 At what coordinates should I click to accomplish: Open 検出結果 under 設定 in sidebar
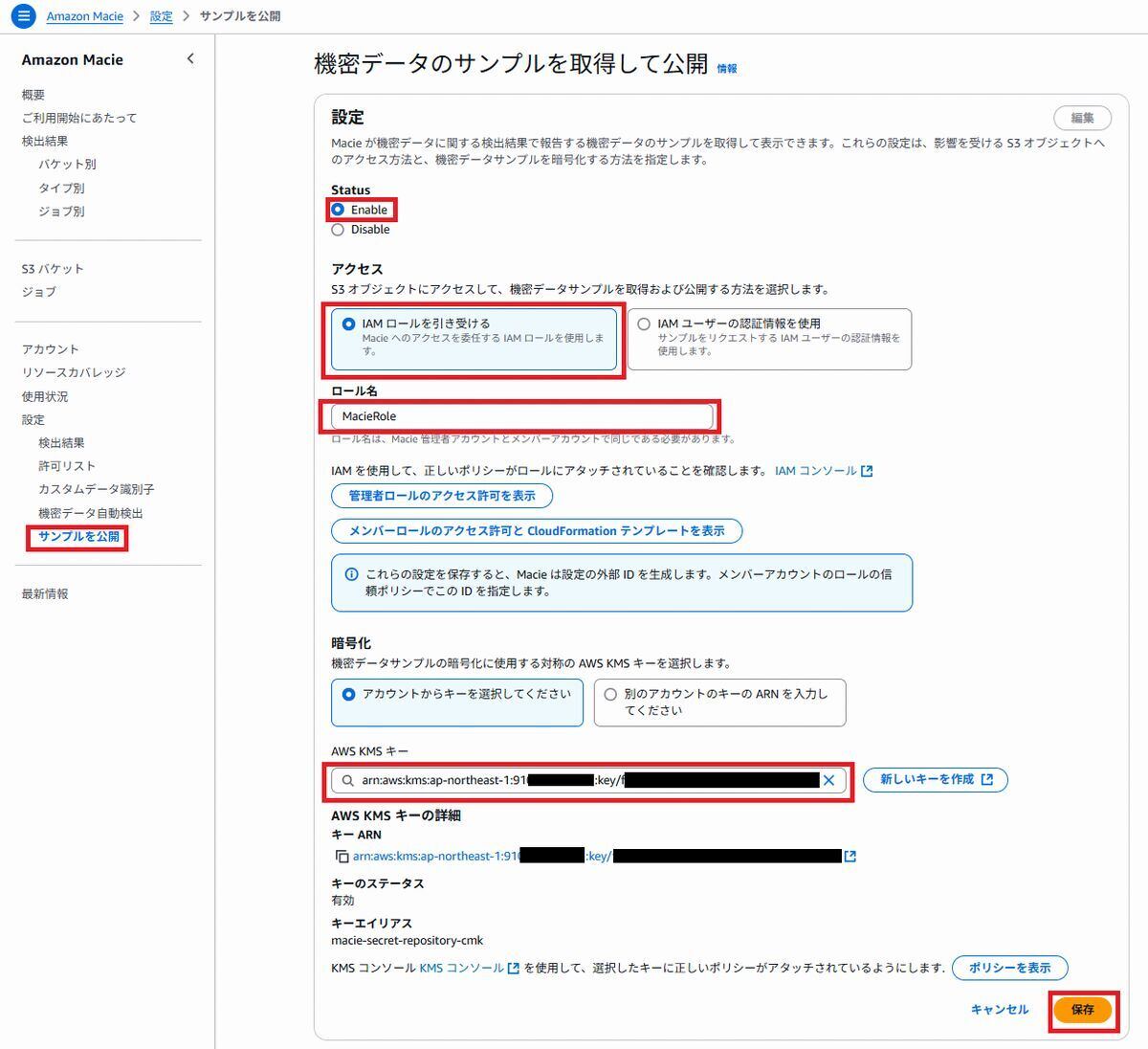pos(61,443)
